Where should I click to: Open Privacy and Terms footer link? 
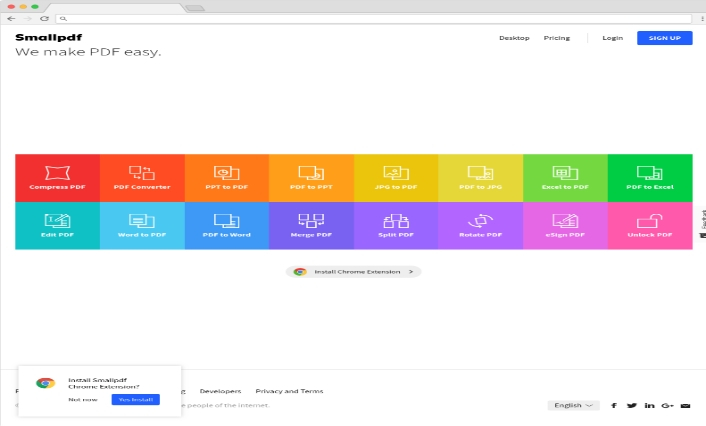pyautogui.click(x=289, y=391)
